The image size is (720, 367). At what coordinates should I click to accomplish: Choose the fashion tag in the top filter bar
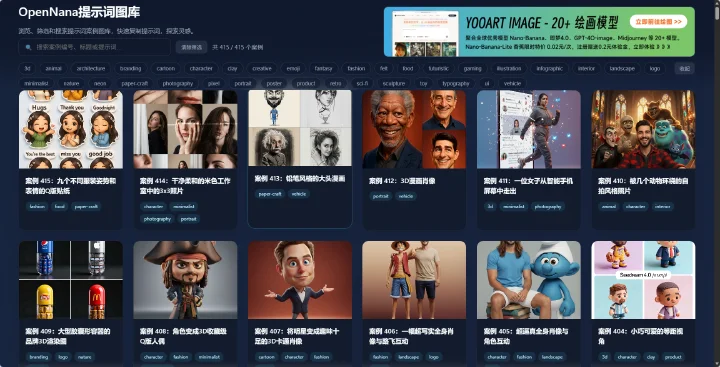[356, 68]
